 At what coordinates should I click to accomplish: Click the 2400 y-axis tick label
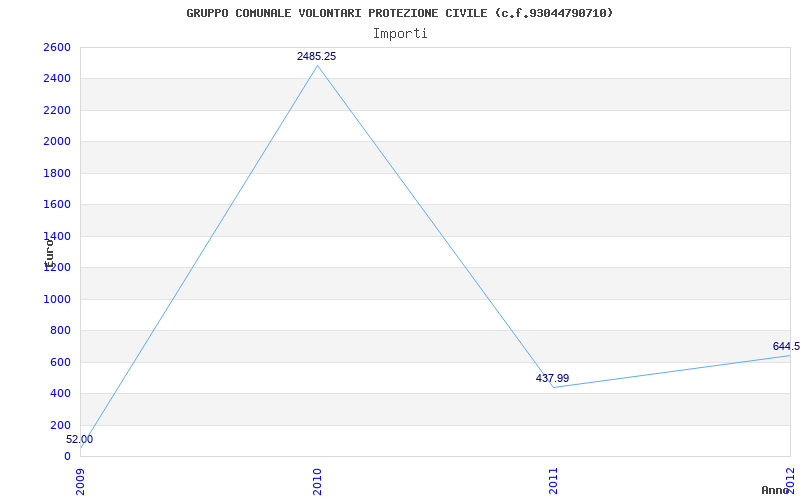coord(57,79)
